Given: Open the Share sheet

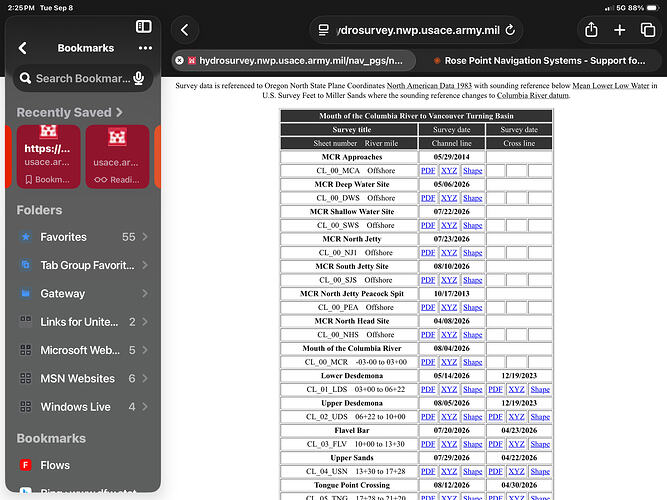Looking at the screenshot, I should [x=591, y=30].
